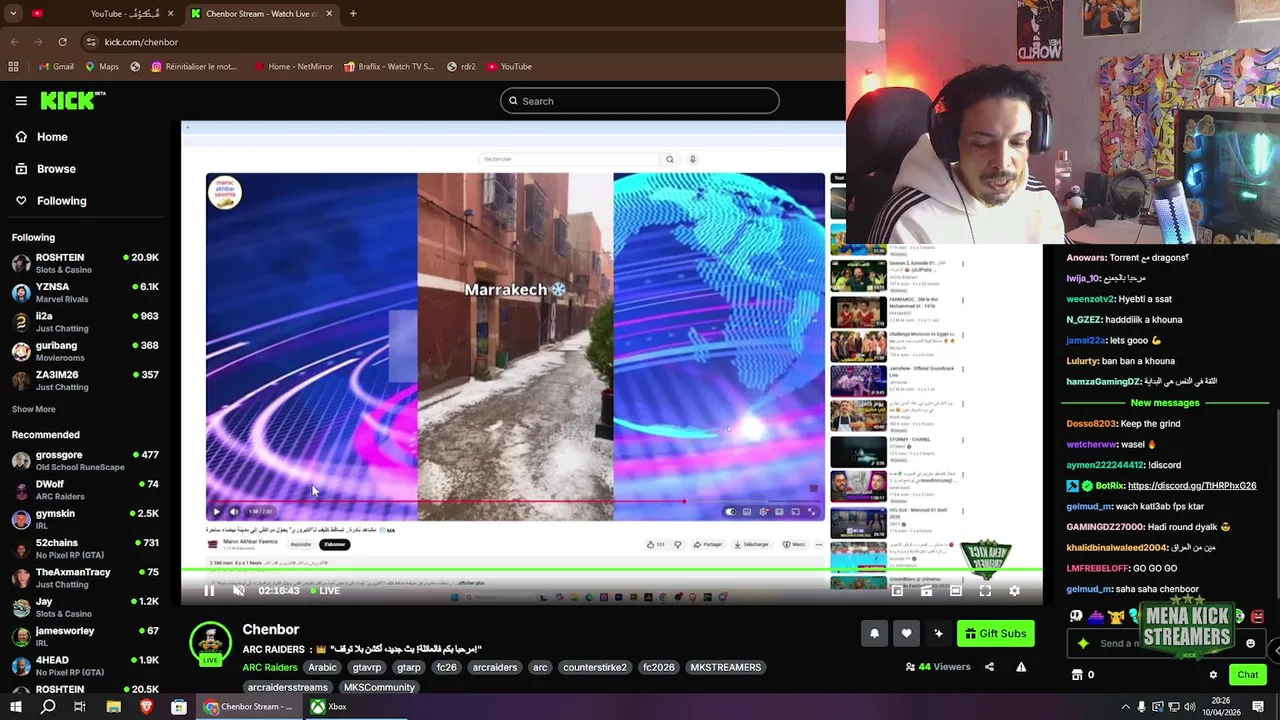Go back in browser history
This screenshot has height=720, width=1280.
(14, 42)
